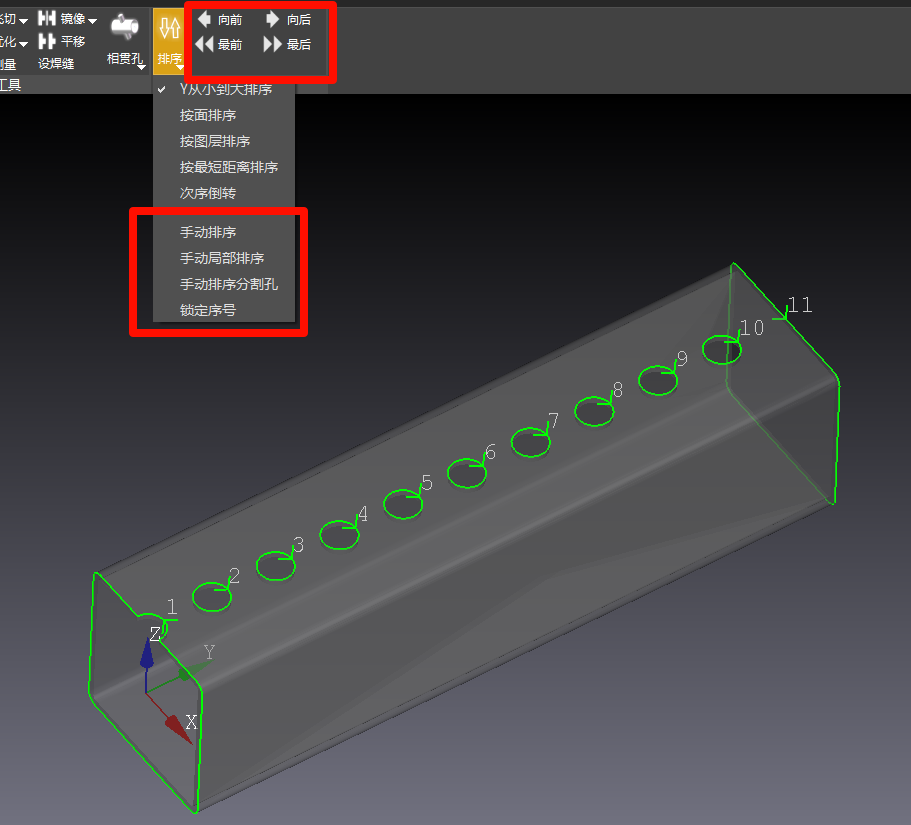Click the 向后 move backward arrow
911x825 pixels.
[x=272, y=19]
